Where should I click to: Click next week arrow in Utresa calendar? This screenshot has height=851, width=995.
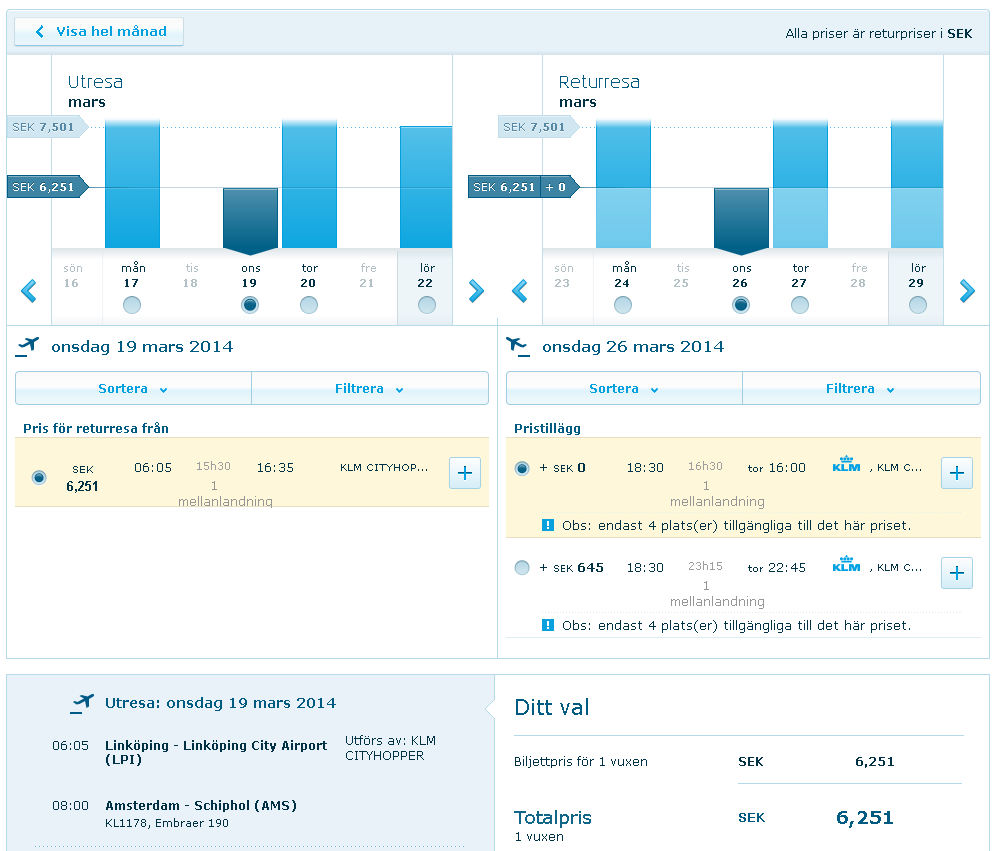(x=476, y=291)
